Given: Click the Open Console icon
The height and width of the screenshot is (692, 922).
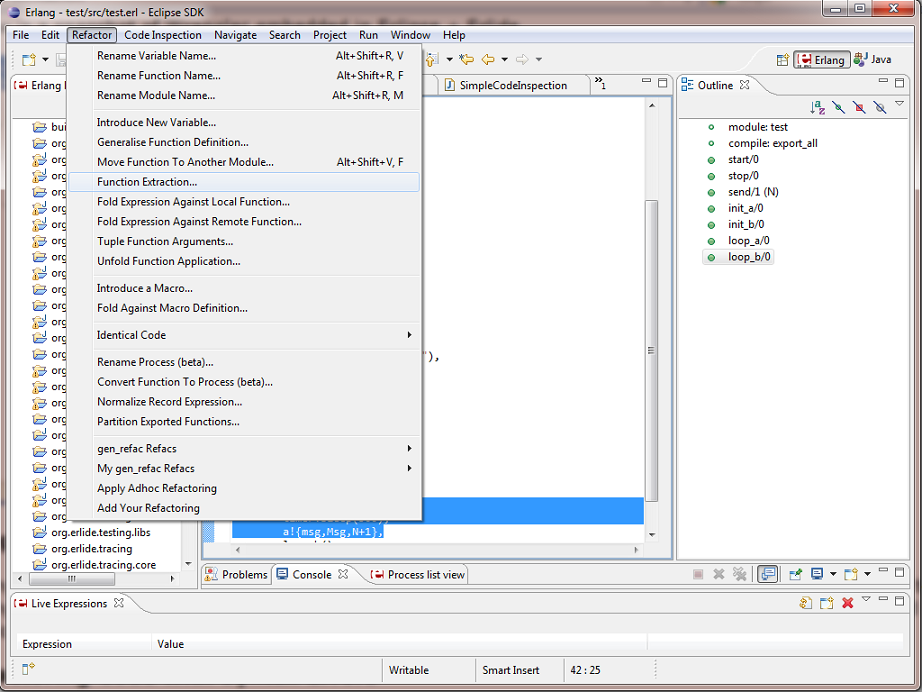Looking at the screenshot, I should (850, 574).
